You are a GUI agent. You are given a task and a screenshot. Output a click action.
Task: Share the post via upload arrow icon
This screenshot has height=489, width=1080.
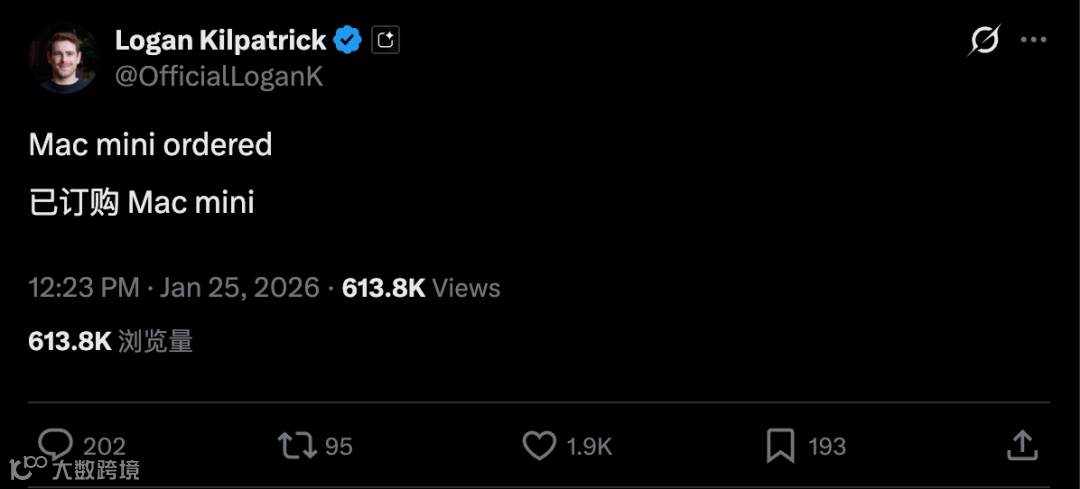pyautogui.click(x=1021, y=445)
